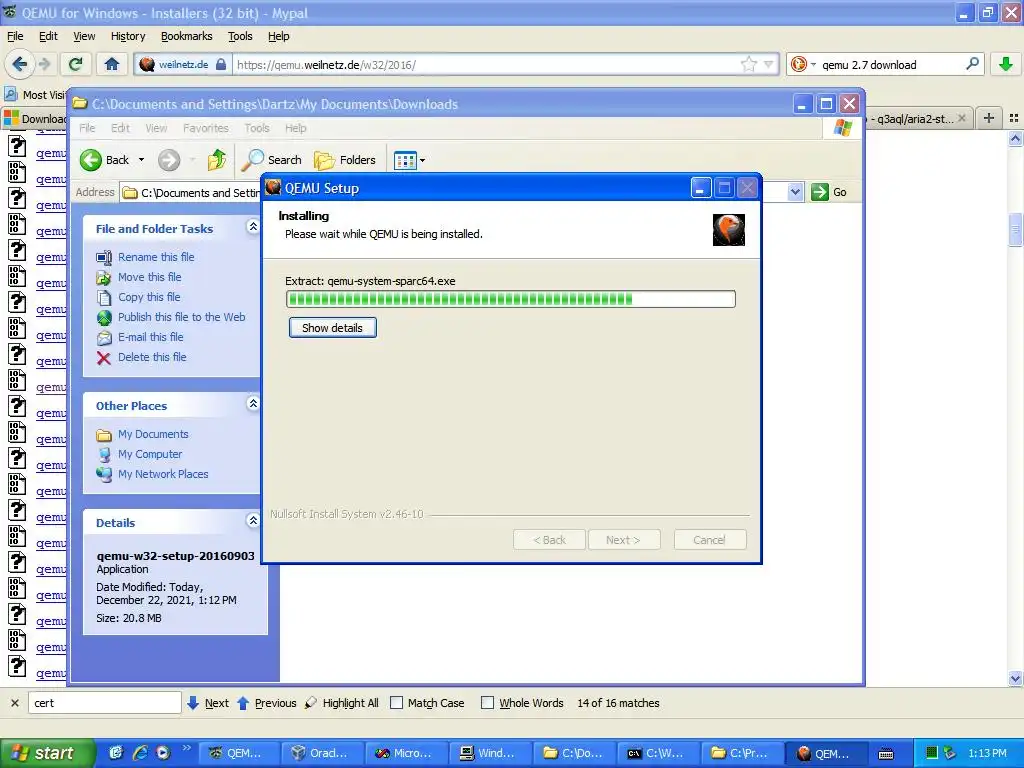Open My Computer from Other Places
The width and height of the screenshot is (1024, 768).
coord(150,454)
